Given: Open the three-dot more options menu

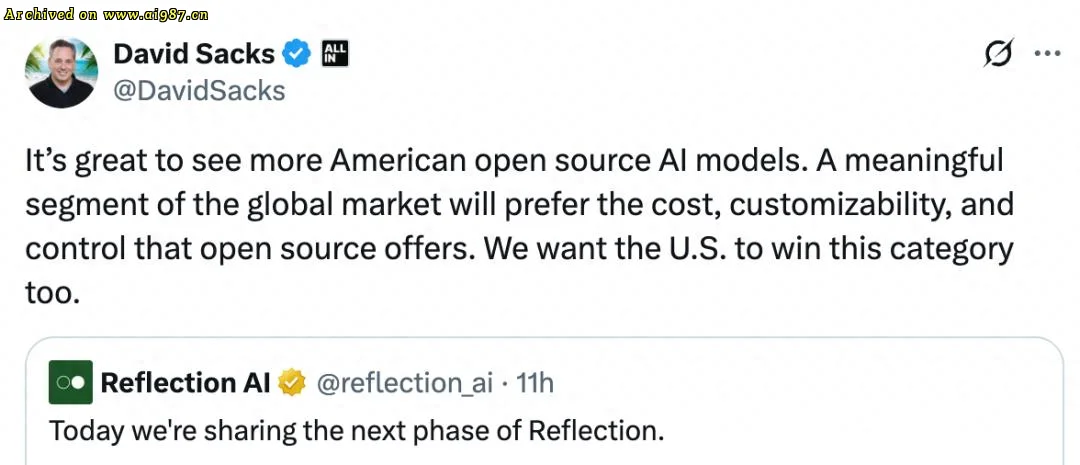Looking at the screenshot, I should (1046, 54).
